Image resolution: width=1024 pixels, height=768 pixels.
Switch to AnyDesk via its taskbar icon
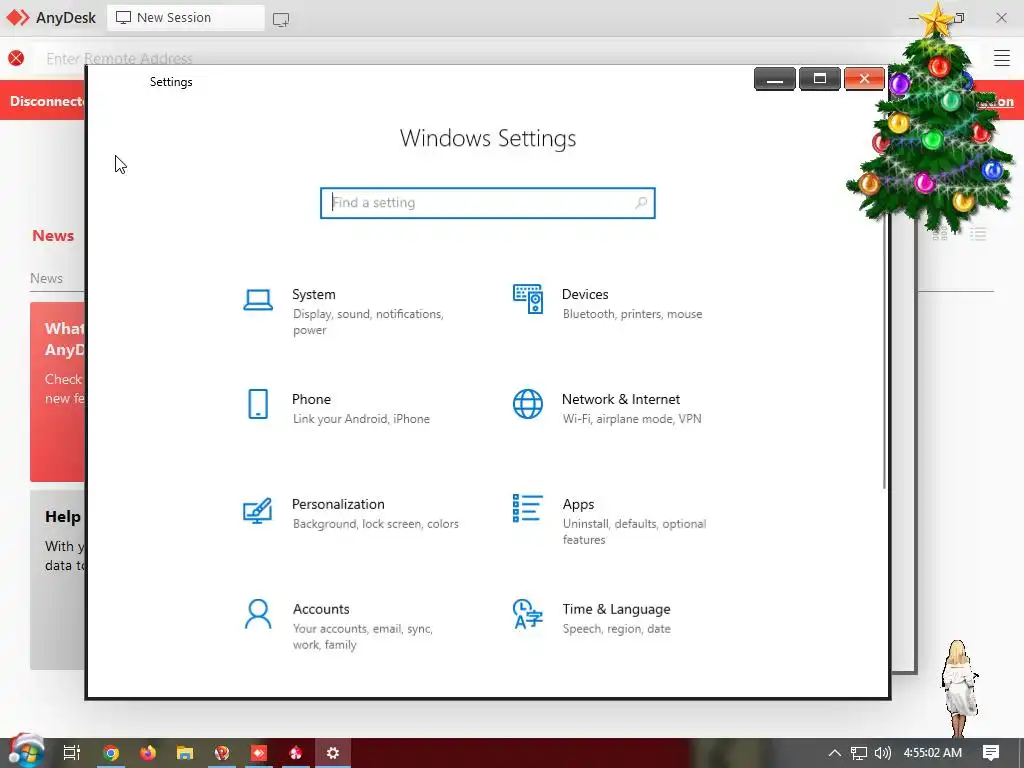click(259, 753)
